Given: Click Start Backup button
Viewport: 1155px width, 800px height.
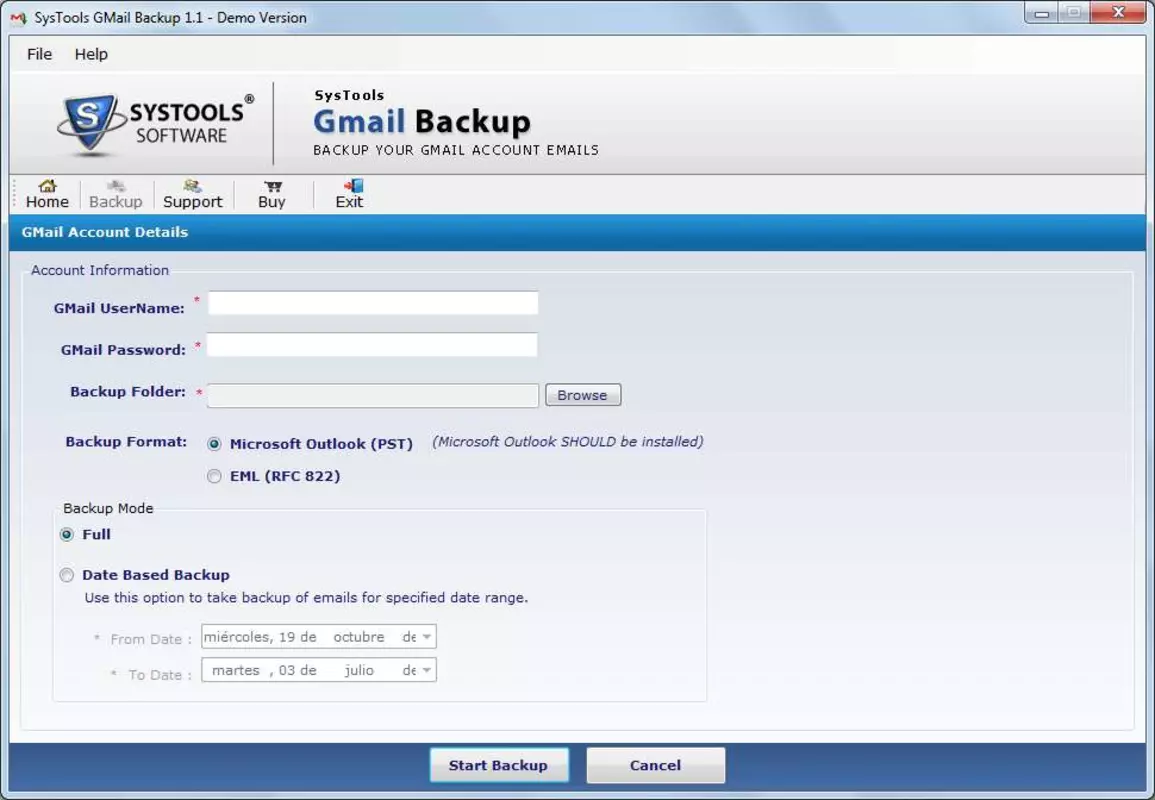Looking at the screenshot, I should pyautogui.click(x=499, y=765).
